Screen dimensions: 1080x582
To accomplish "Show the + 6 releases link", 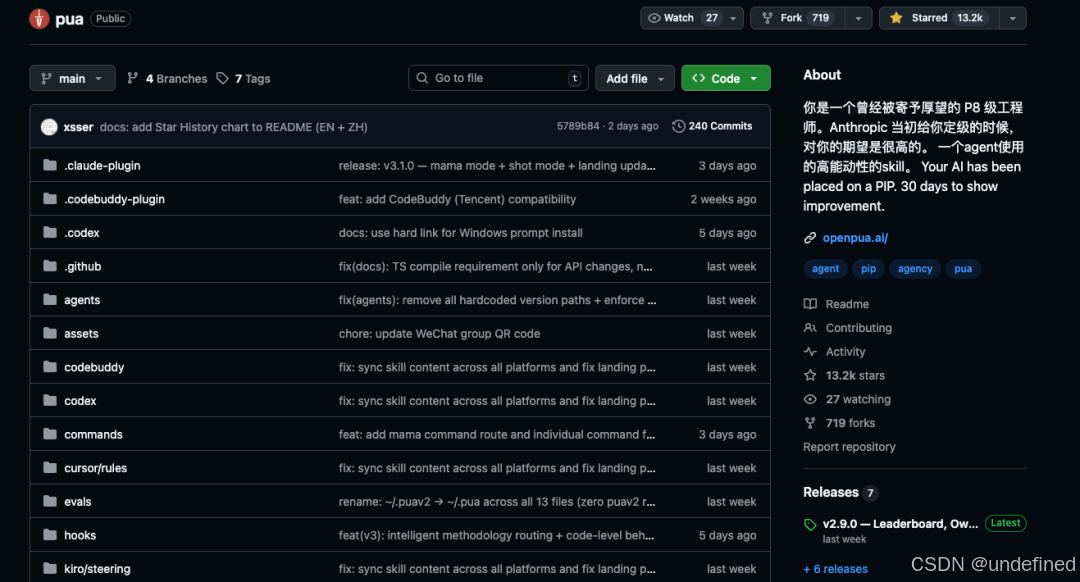I will coord(835,569).
